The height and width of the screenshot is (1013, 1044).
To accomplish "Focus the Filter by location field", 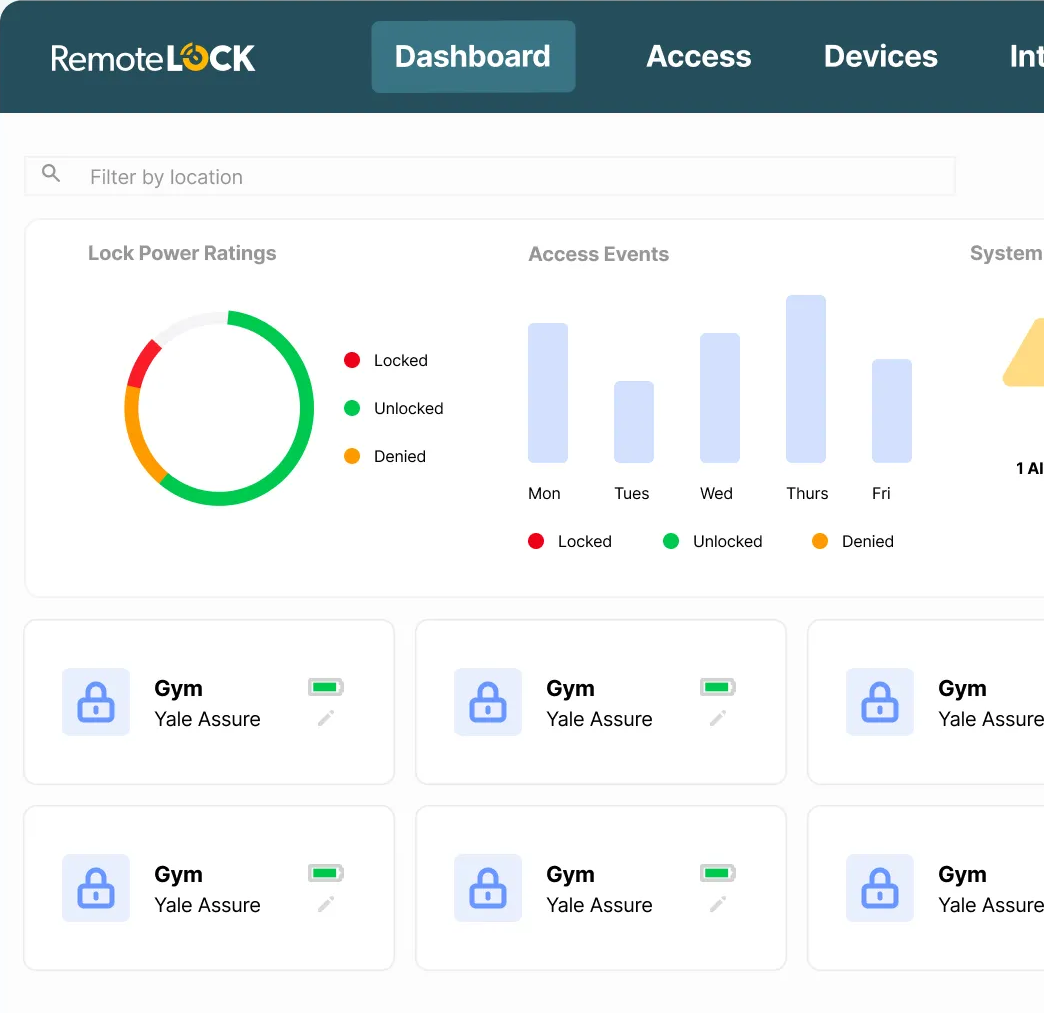I will [x=489, y=176].
